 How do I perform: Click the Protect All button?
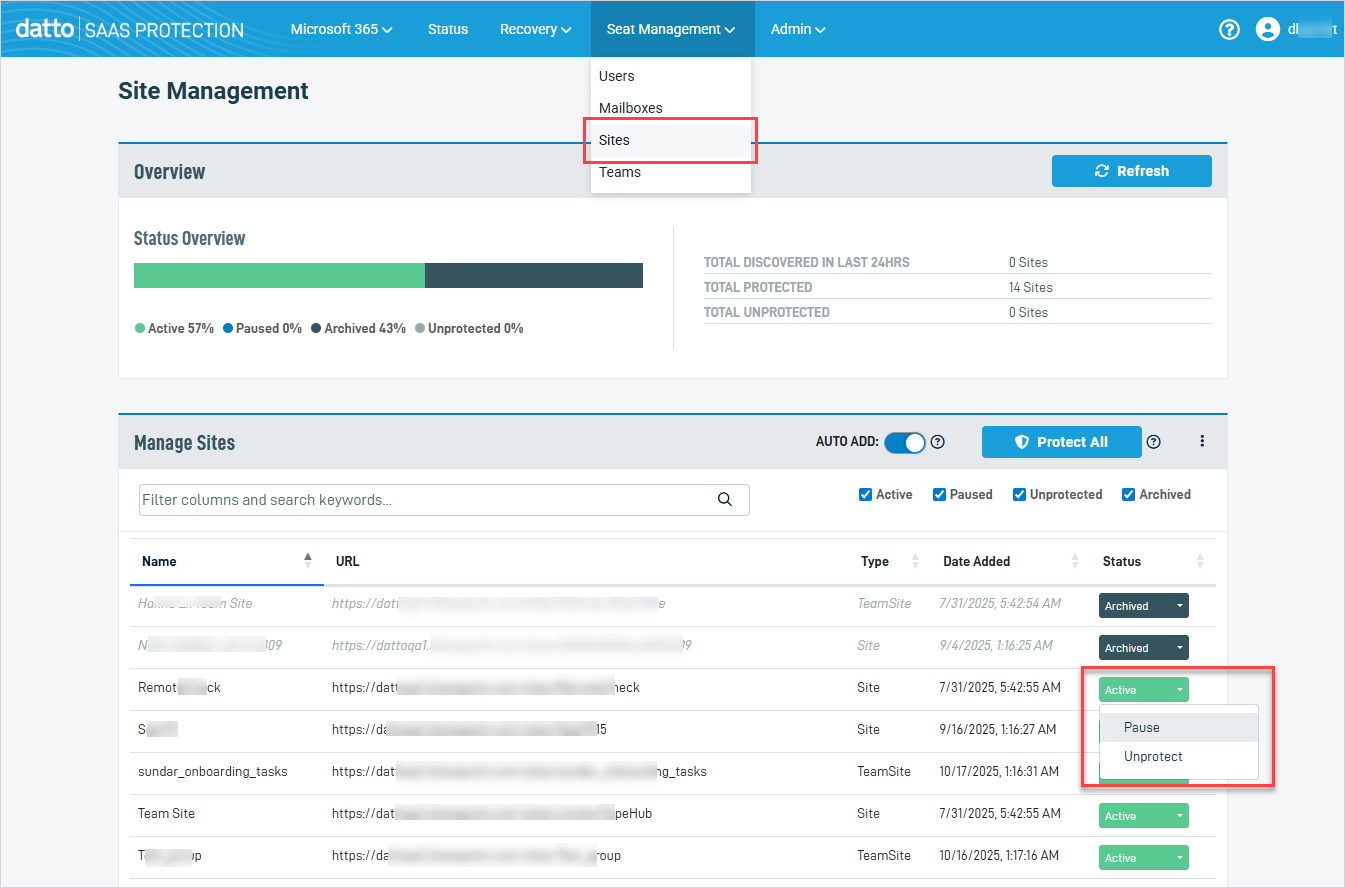(1061, 442)
